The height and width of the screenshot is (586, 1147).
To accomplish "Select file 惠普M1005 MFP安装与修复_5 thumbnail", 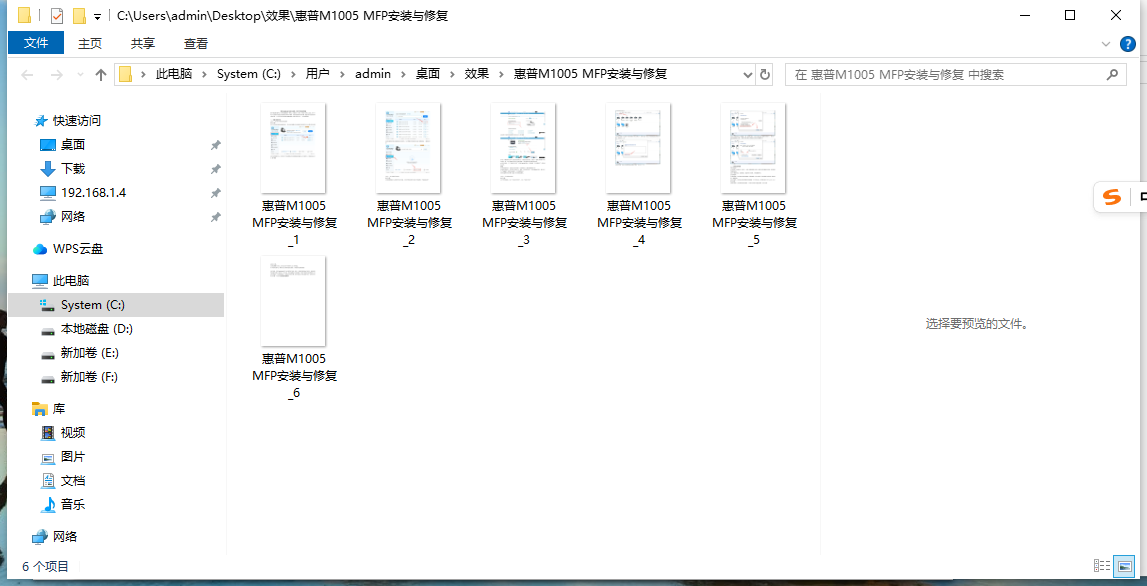I will click(x=753, y=148).
